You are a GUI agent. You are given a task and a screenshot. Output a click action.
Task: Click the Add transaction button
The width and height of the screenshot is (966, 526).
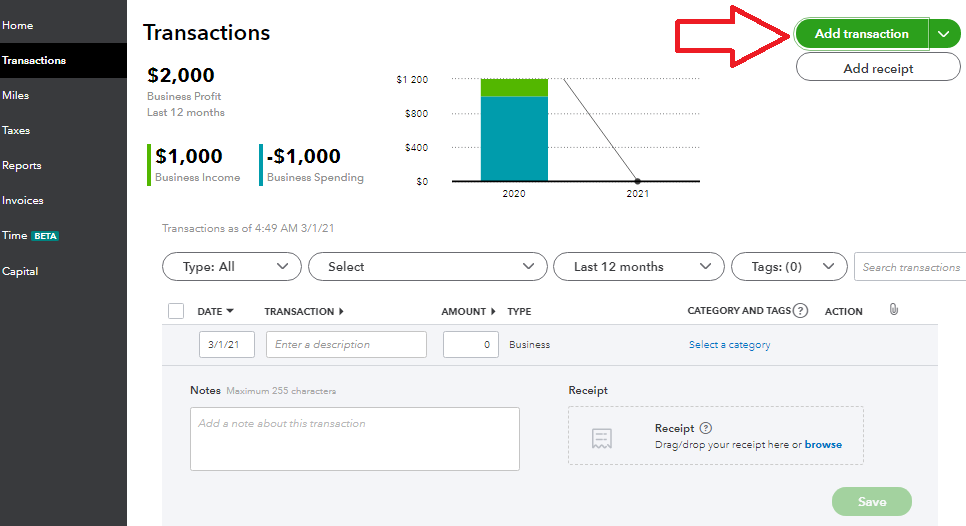point(861,34)
